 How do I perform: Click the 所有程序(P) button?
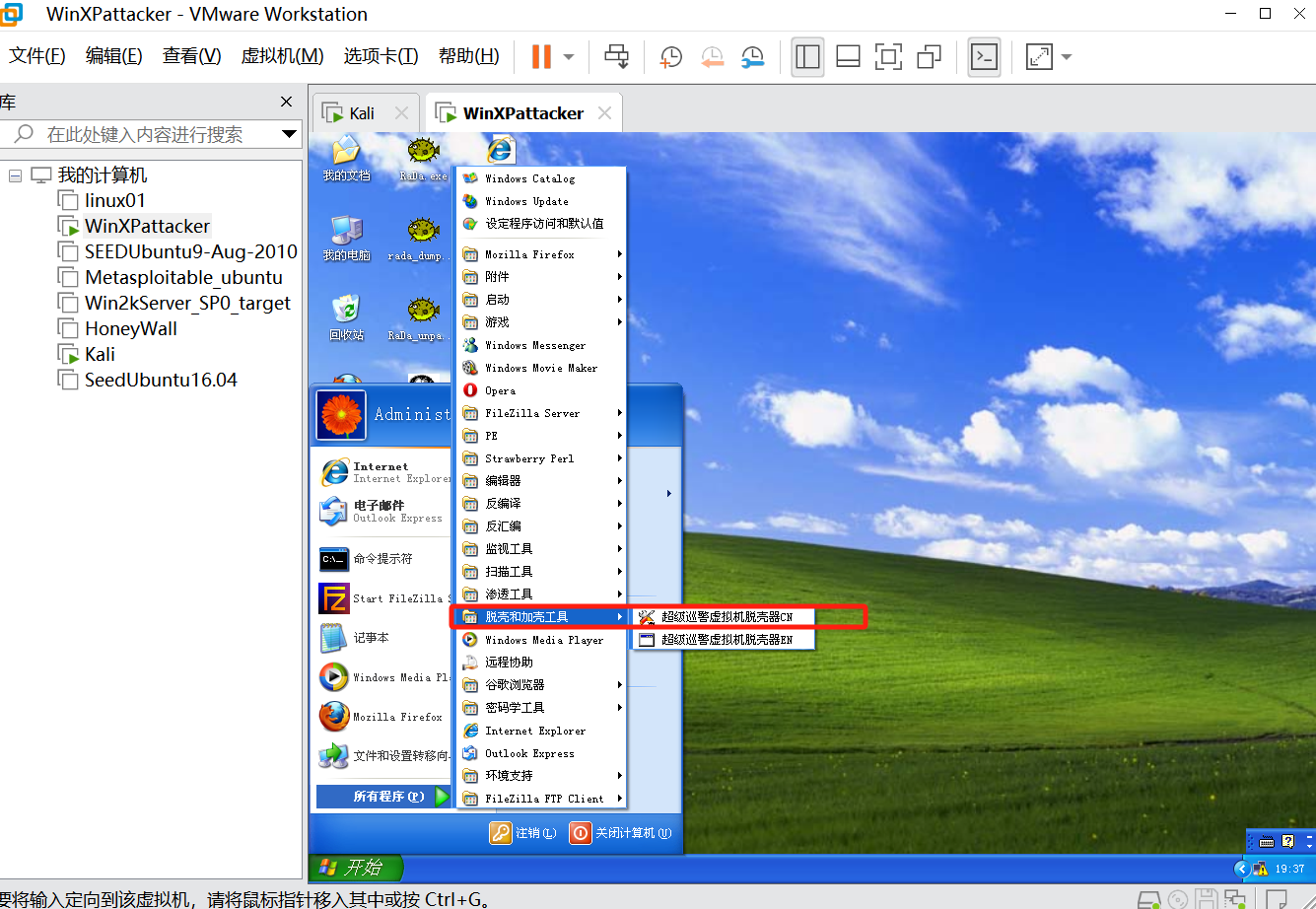tap(382, 797)
